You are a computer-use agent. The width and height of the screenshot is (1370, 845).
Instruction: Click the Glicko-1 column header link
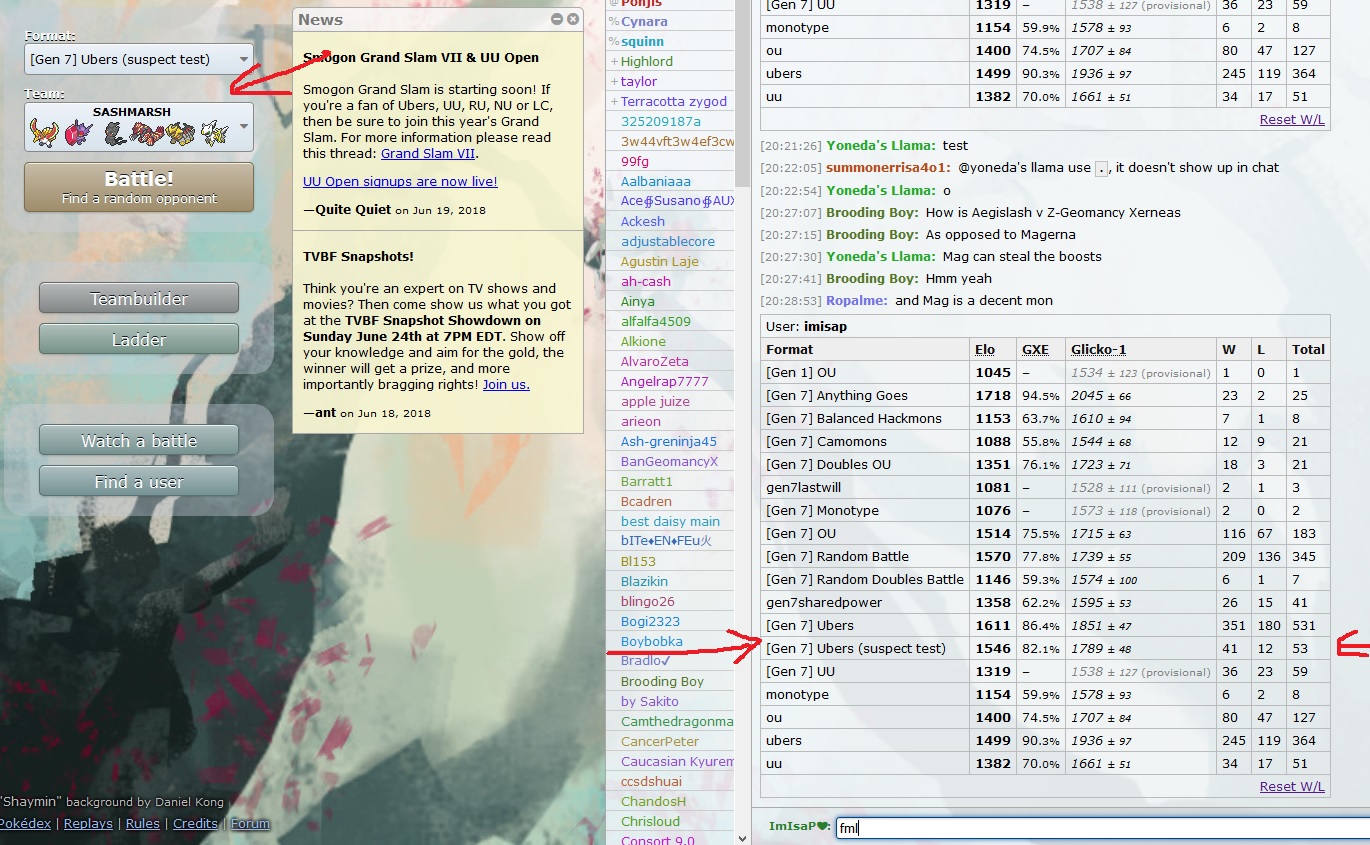point(1098,349)
